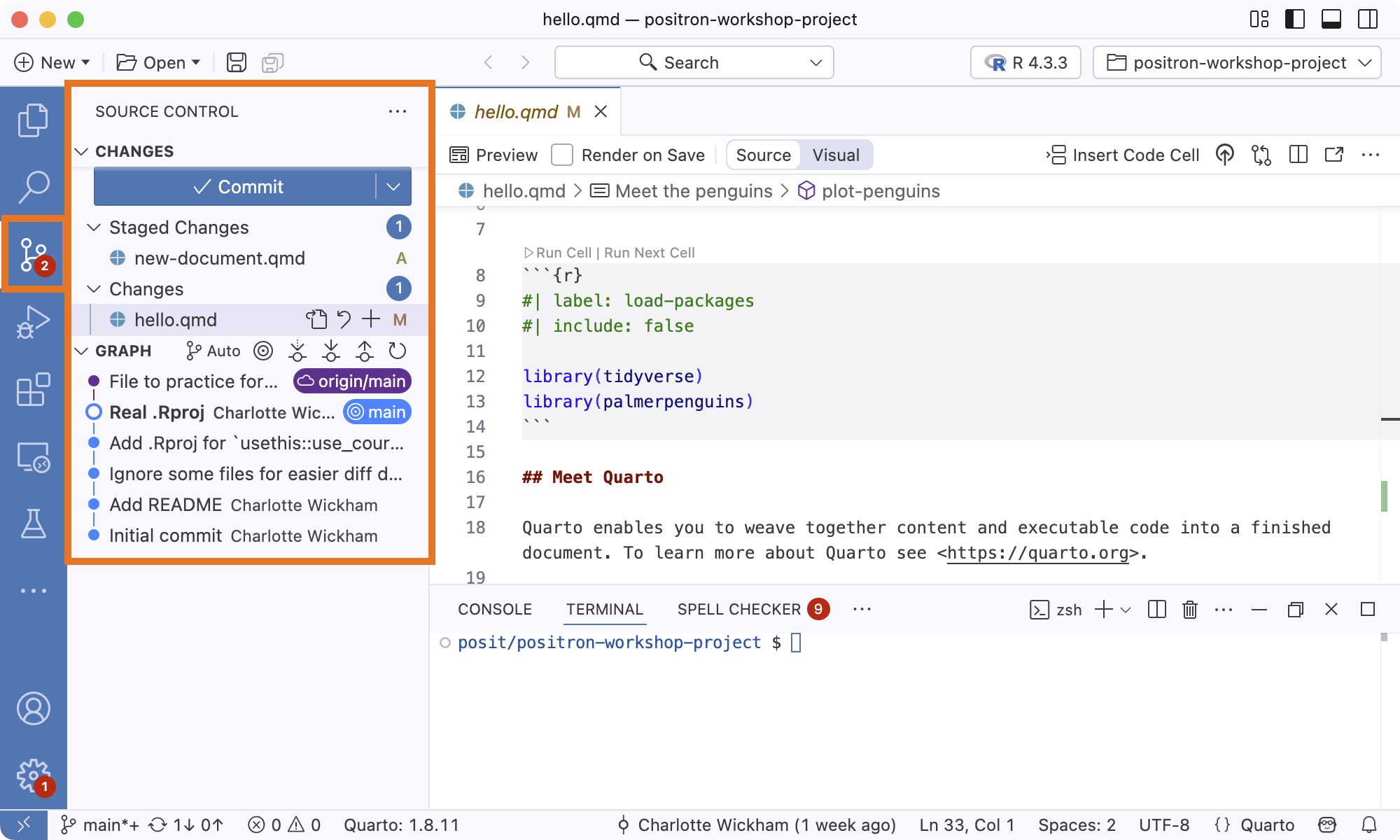Open the Manage settings gear
Image resolution: width=1400 pixels, height=840 pixels.
(x=33, y=776)
